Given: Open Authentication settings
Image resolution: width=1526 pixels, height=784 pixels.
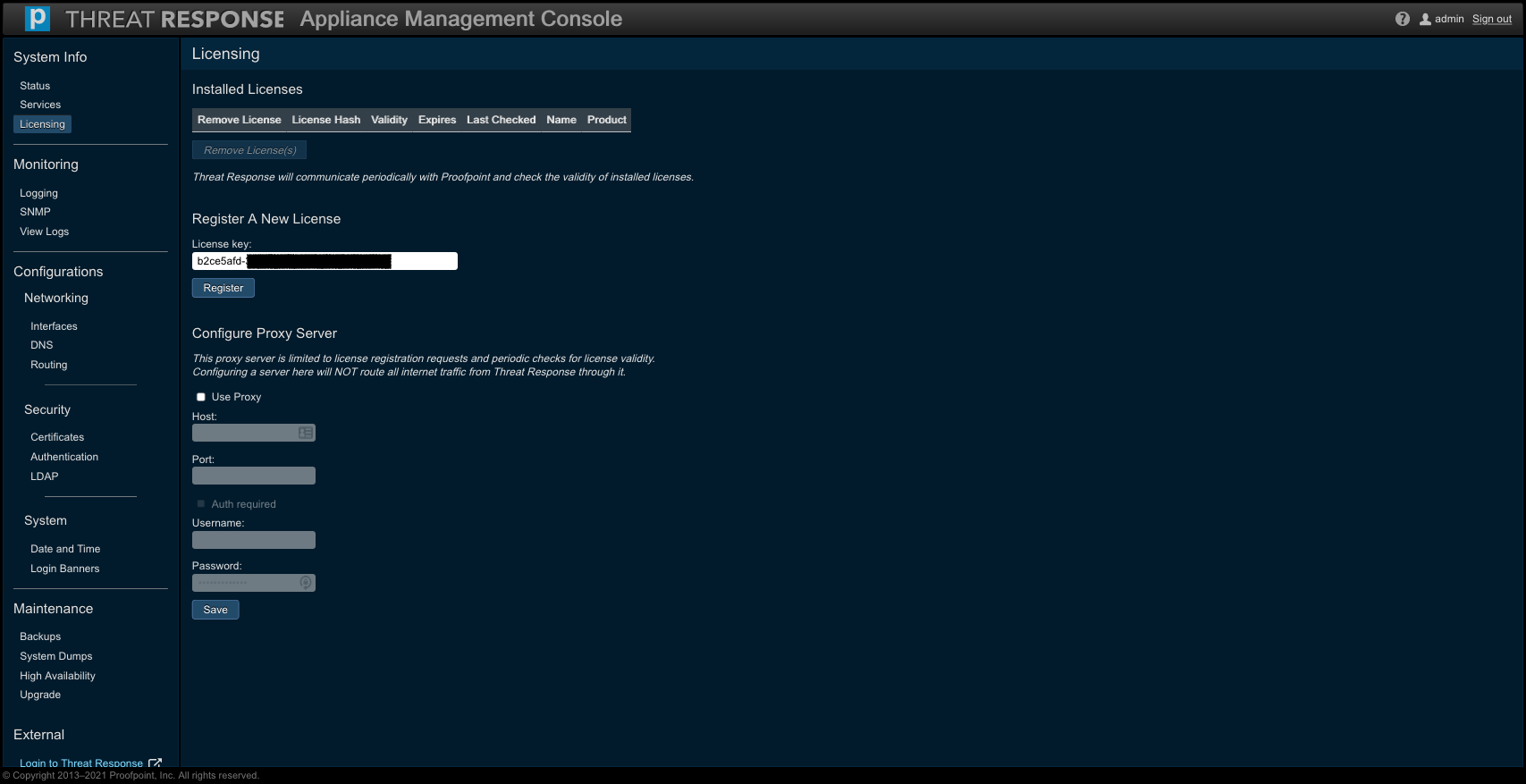Looking at the screenshot, I should pyautogui.click(x=64, y=457).
